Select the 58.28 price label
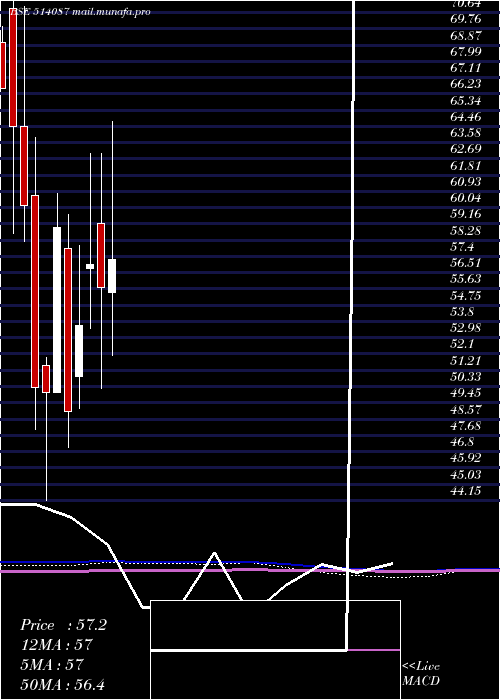Image resolution: width=500 pixels, height=700 pixels. (x=466, y=230)
